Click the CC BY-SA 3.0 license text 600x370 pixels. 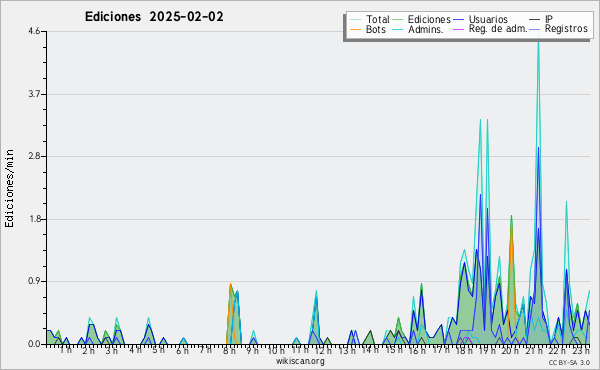(569, 362)
